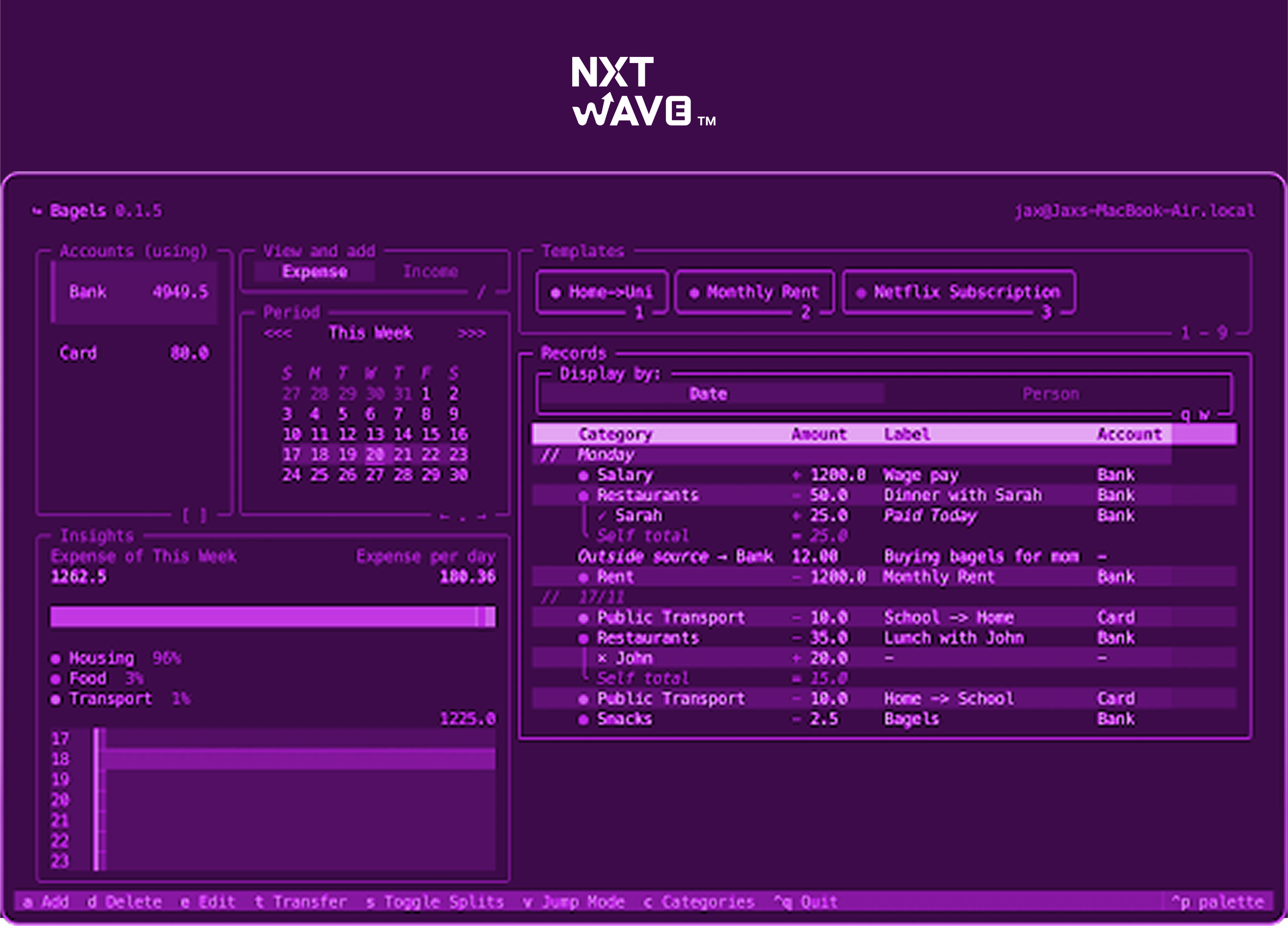Go to previous period with <<< arrows

tap(278, 334)
